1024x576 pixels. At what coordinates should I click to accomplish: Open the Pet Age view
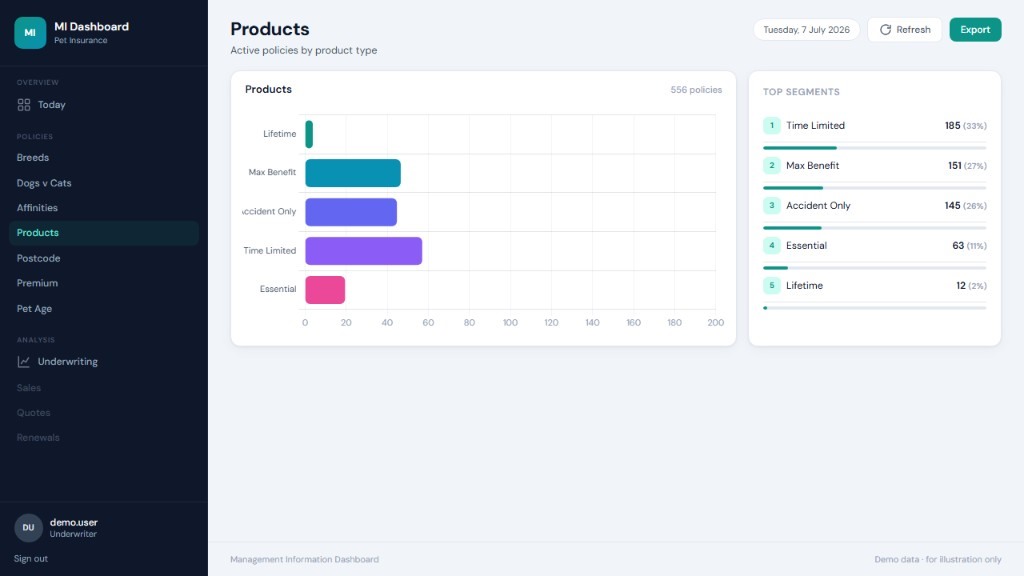[x=104, y=308]
